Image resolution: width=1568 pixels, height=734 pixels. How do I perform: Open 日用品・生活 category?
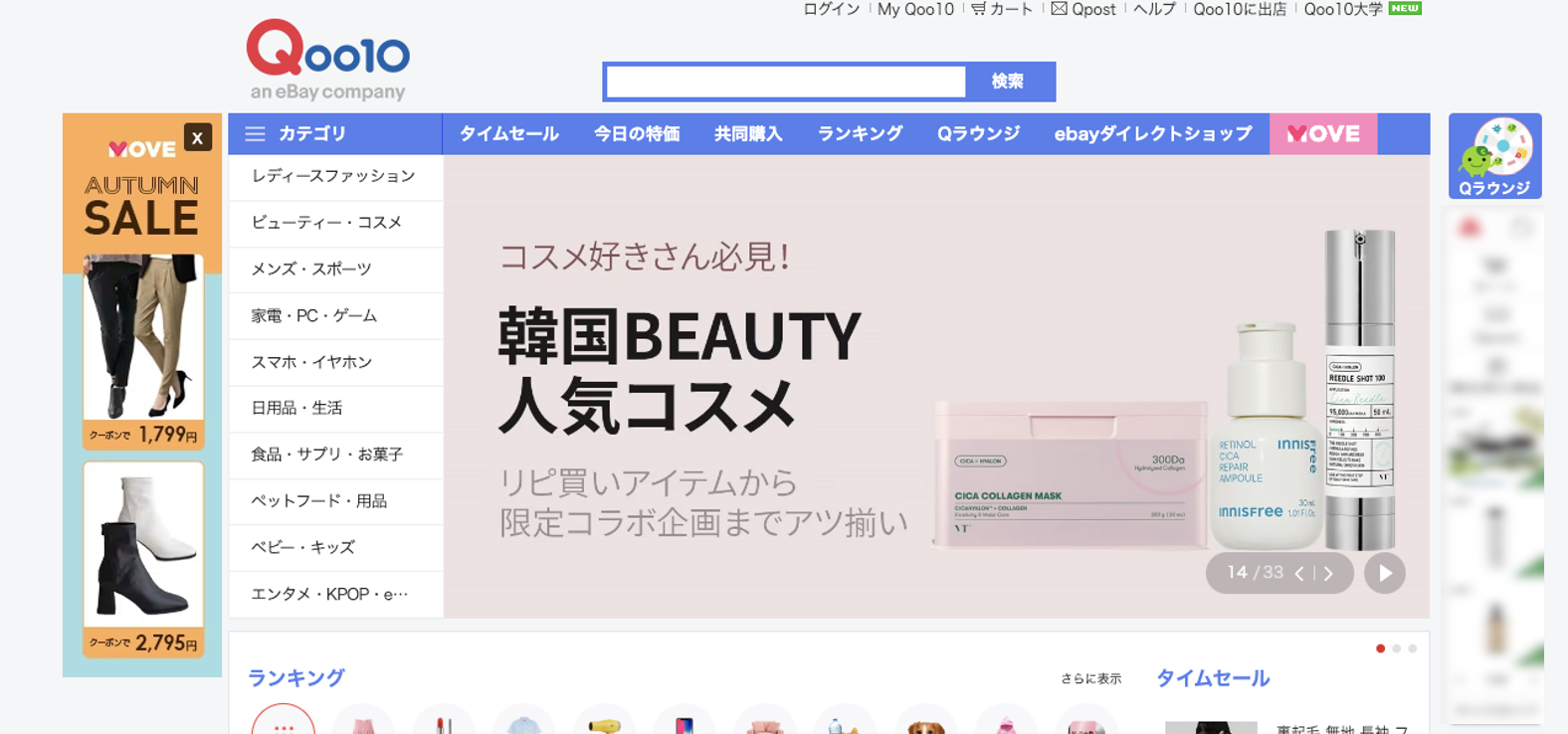coord(336,409)
